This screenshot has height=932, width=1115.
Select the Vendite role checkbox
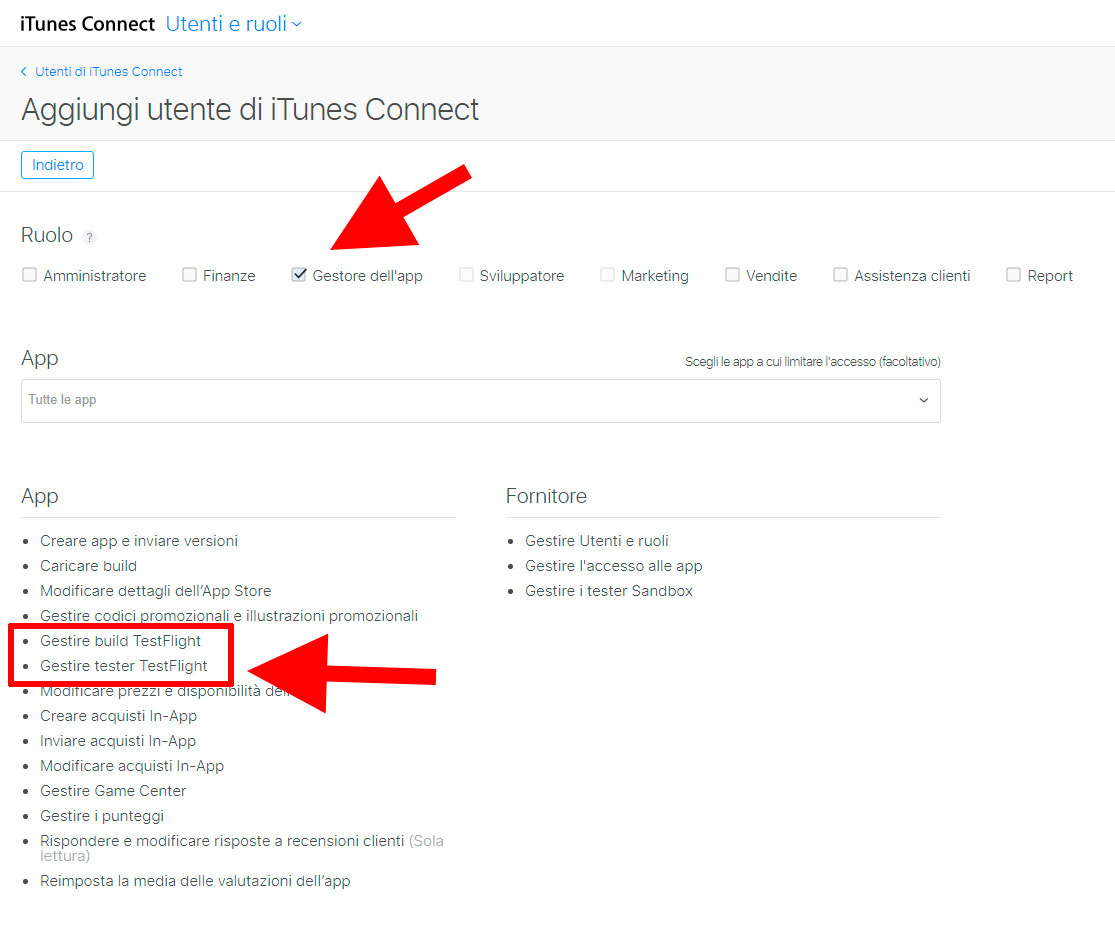[x=732, y=274]
